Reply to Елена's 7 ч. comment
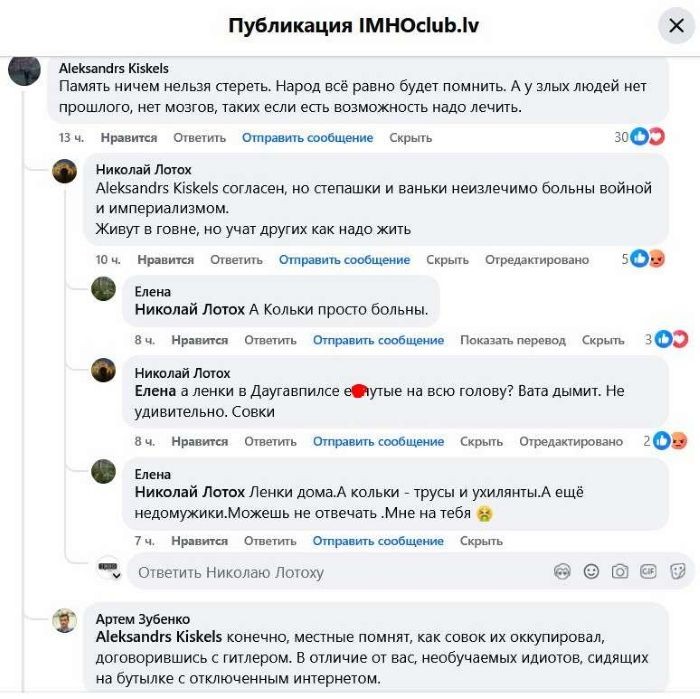Viewport: 700px width, 699px height. click(x=270, y=541)
